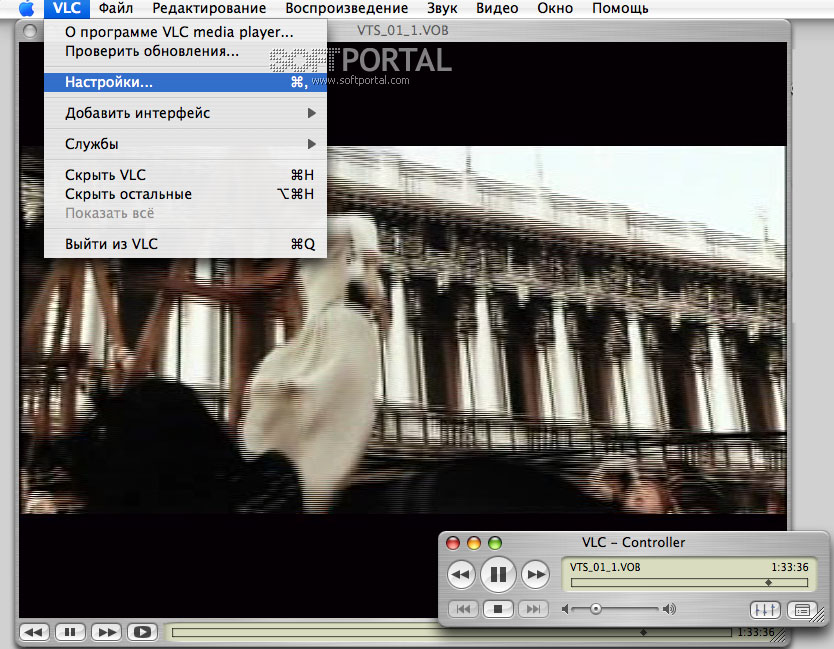
Task: Open the Воспроизведение menu
Action: pyautogui.click(x=346, y=8)
